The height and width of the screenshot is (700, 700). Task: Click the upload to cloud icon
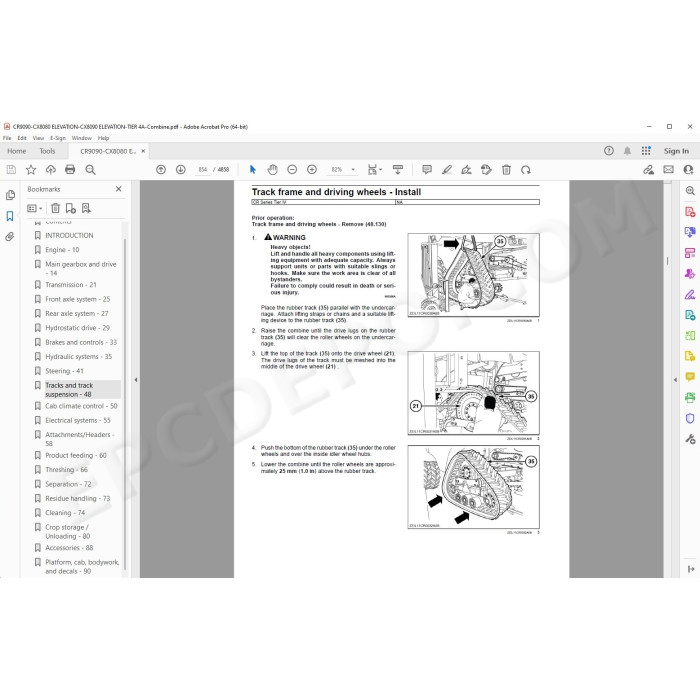(x=50, y=170)
